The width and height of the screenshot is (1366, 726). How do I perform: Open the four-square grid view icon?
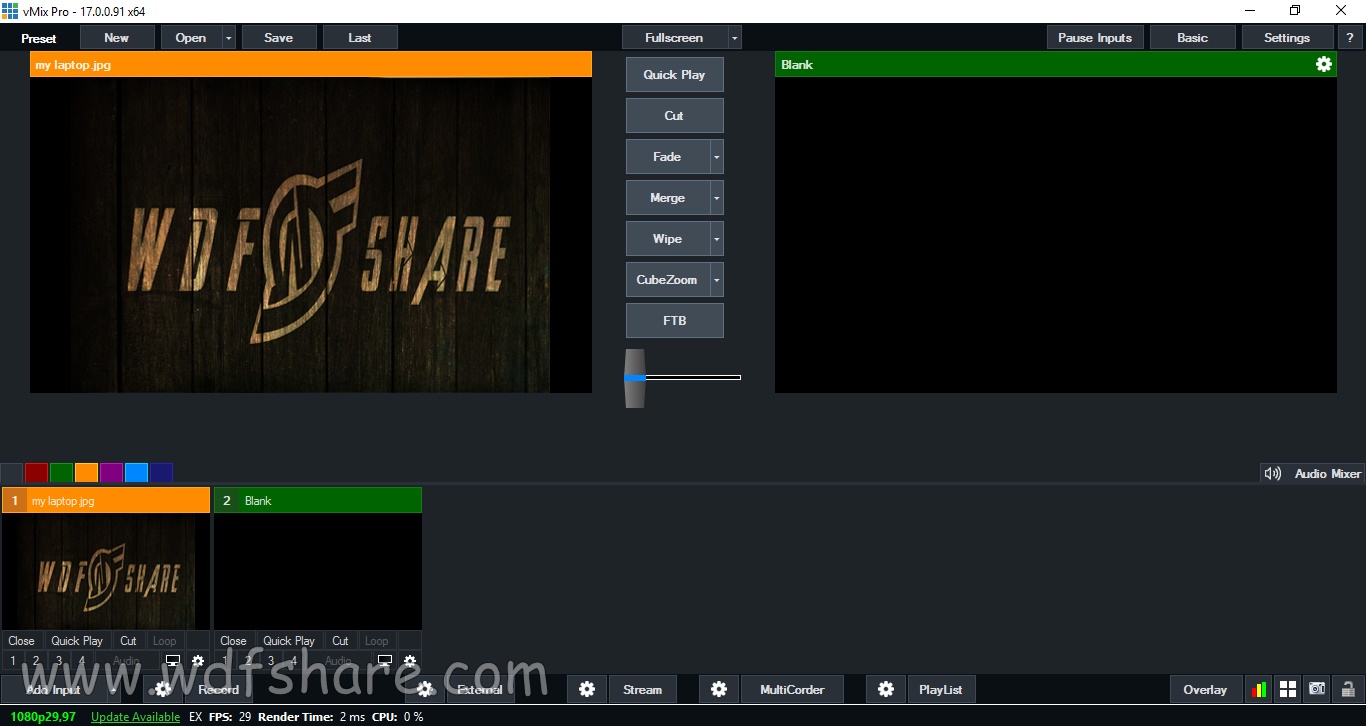coord(1288,689)
